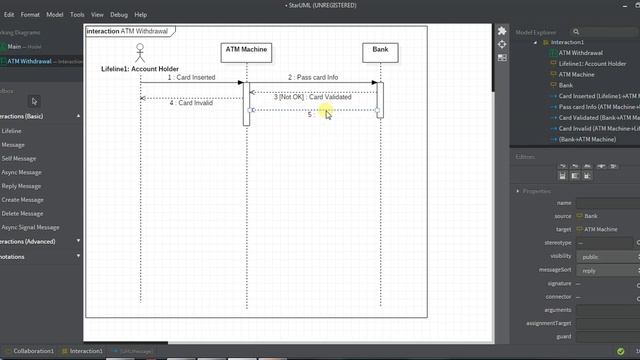Open the Extensions puzzle-piece icon

click(502, 31)
